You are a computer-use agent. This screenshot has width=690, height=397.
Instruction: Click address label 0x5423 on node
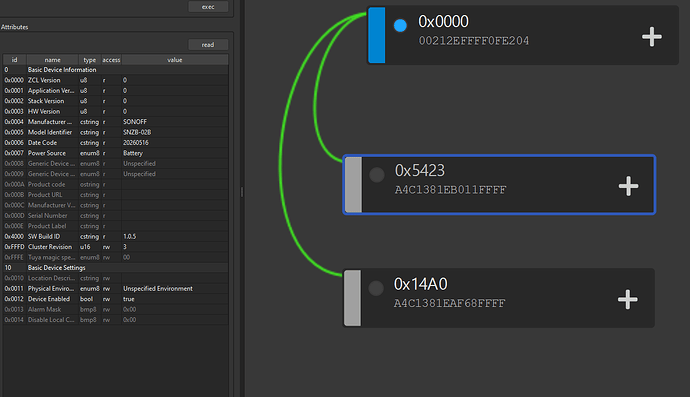pos(420,170)
